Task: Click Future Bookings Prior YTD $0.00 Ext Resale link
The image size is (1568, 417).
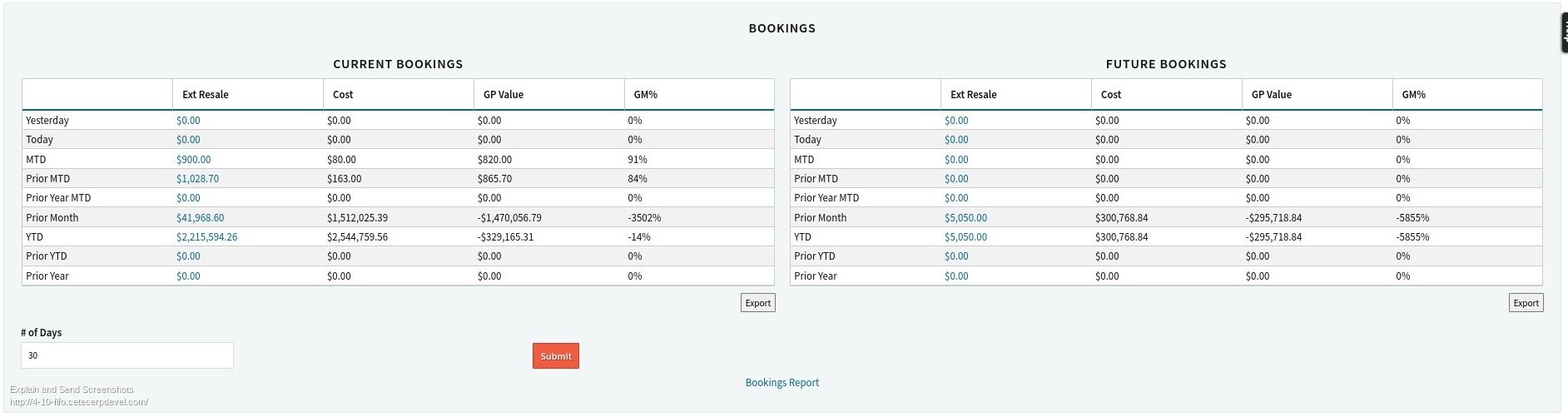Action: [x=956, y=256]
